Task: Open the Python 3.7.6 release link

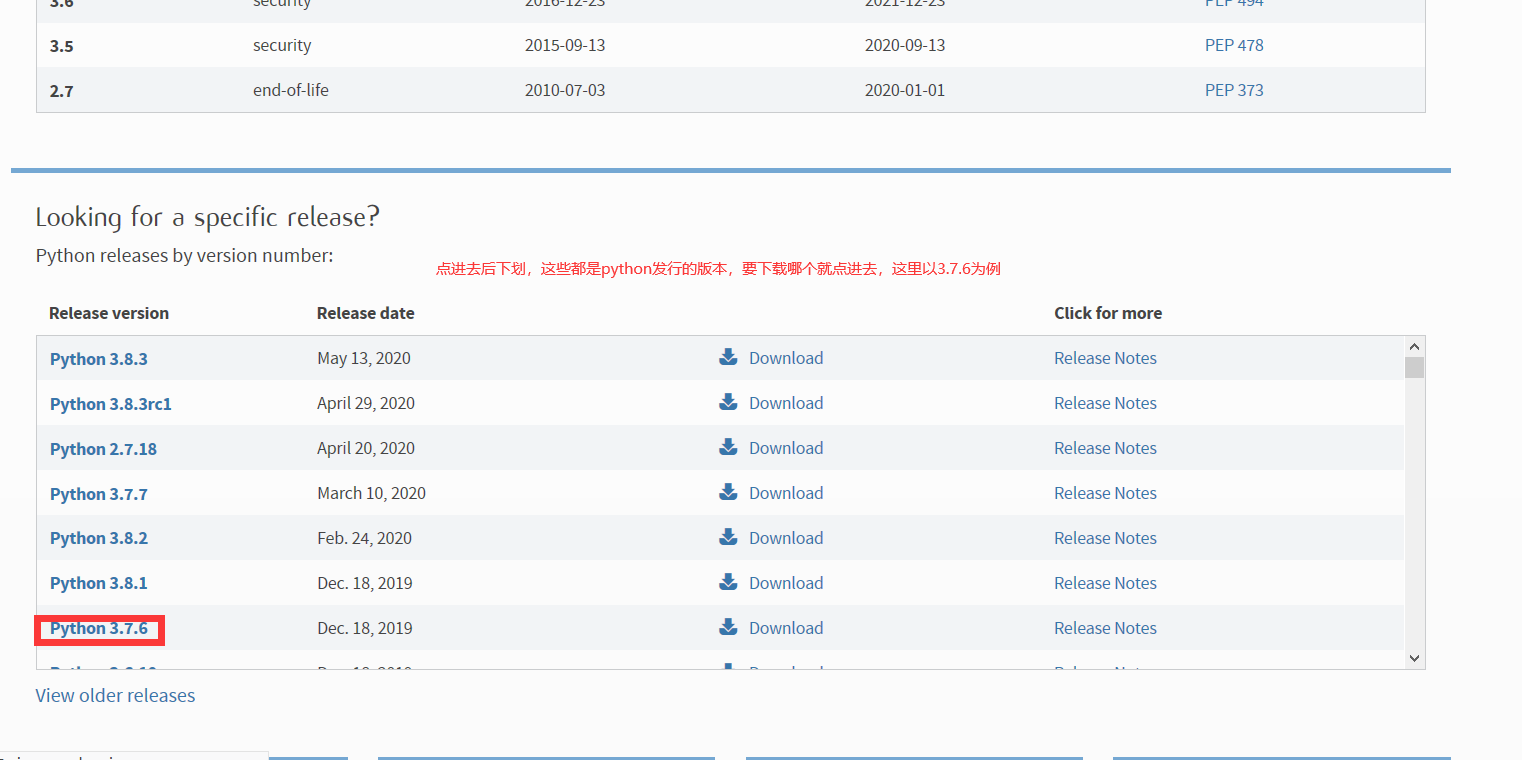Action: 99,628
